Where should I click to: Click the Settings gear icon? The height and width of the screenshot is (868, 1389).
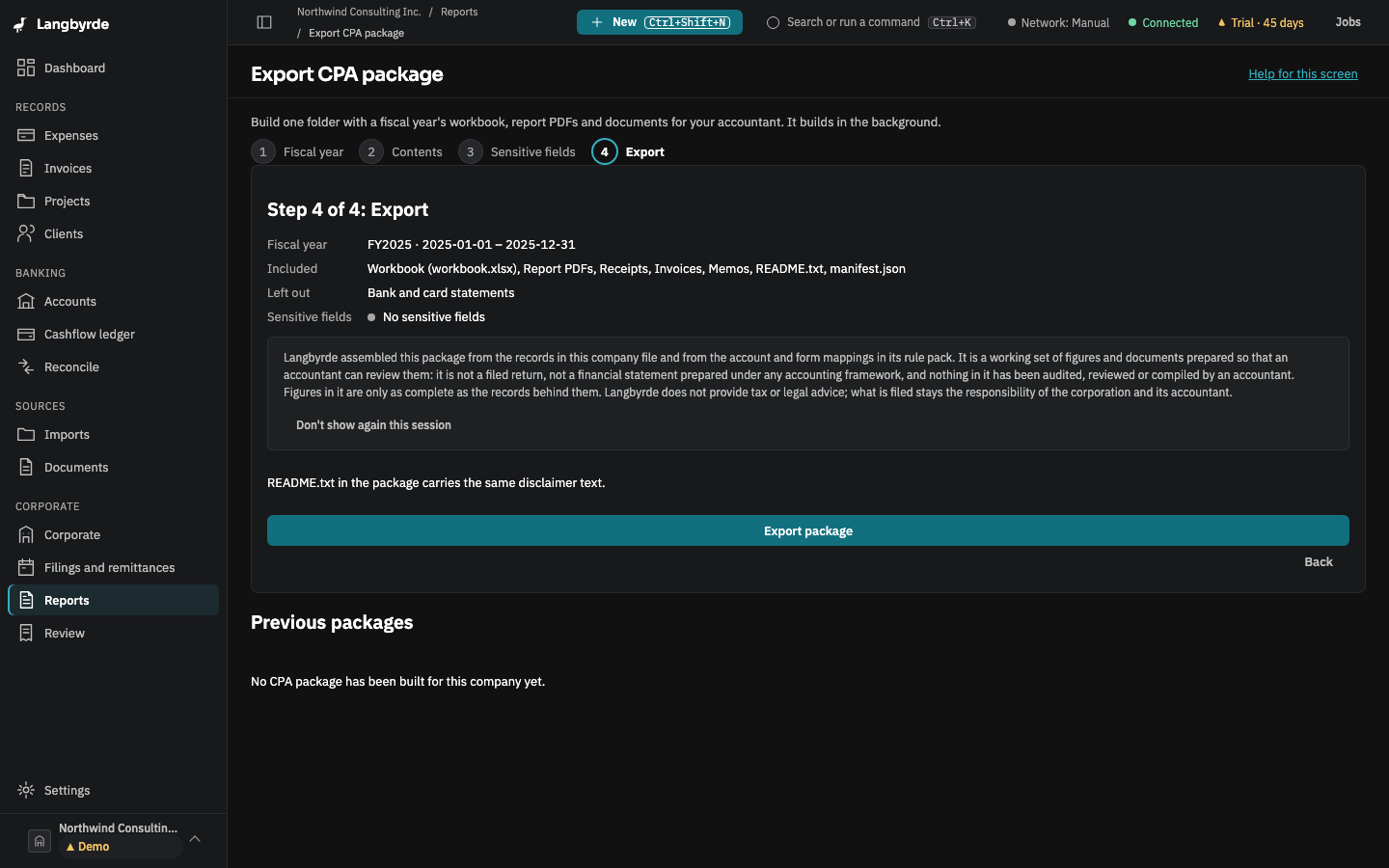(x=26, y=790)
